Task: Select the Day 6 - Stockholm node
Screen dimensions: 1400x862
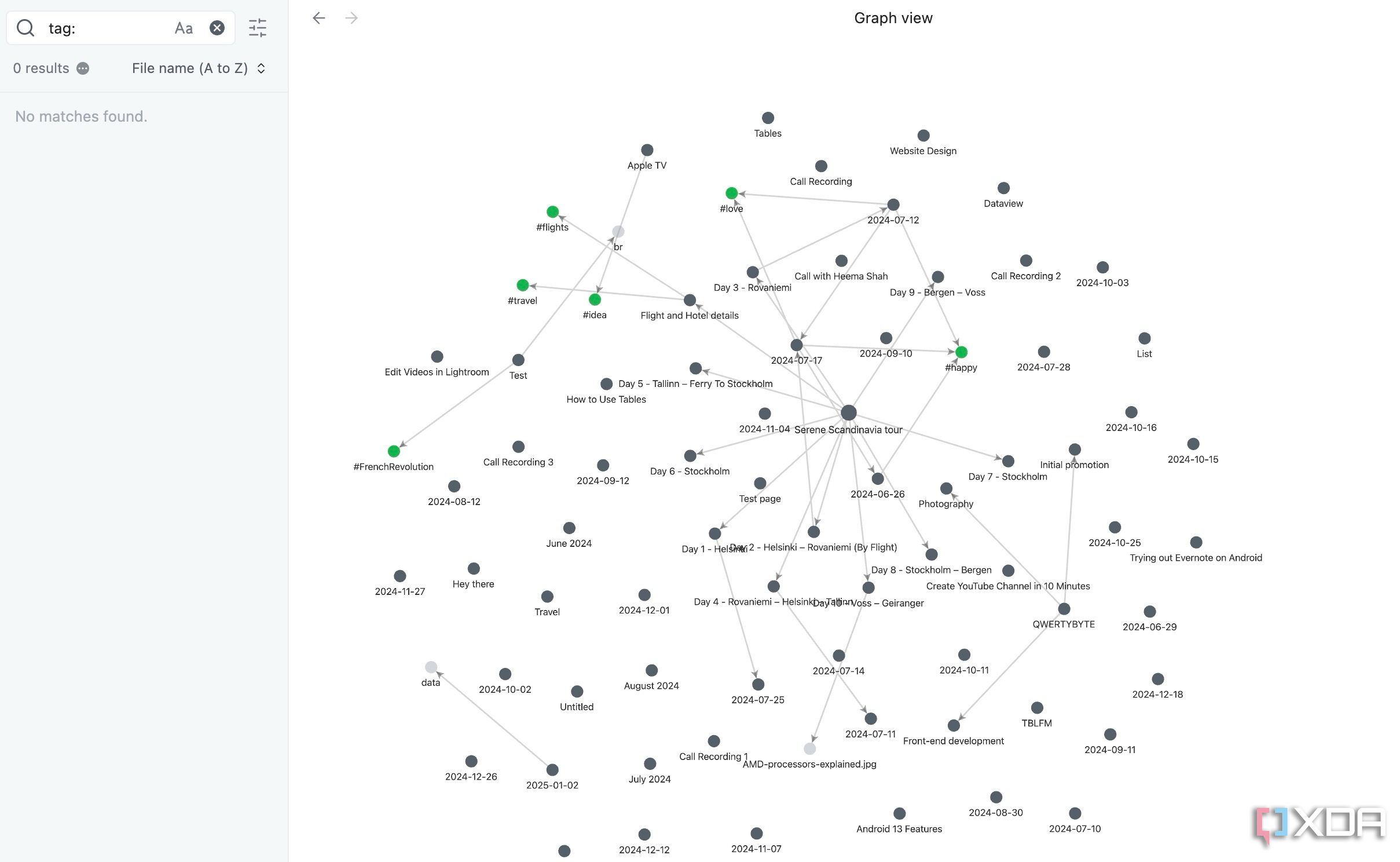Action: pyautogui.click(x=690, y=456)
